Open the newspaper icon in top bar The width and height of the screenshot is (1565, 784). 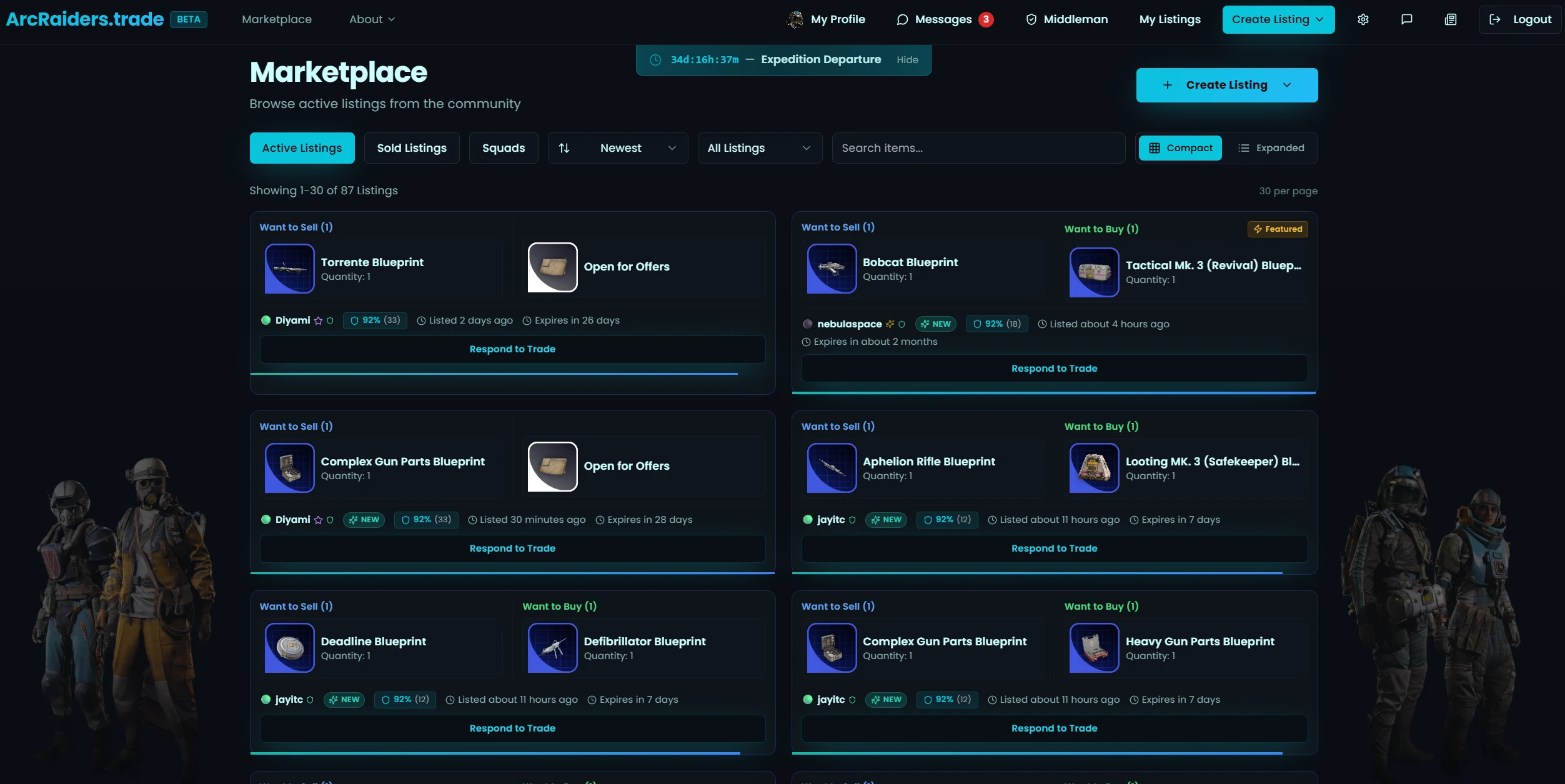pyautogui.click(x=1450, y=19)
